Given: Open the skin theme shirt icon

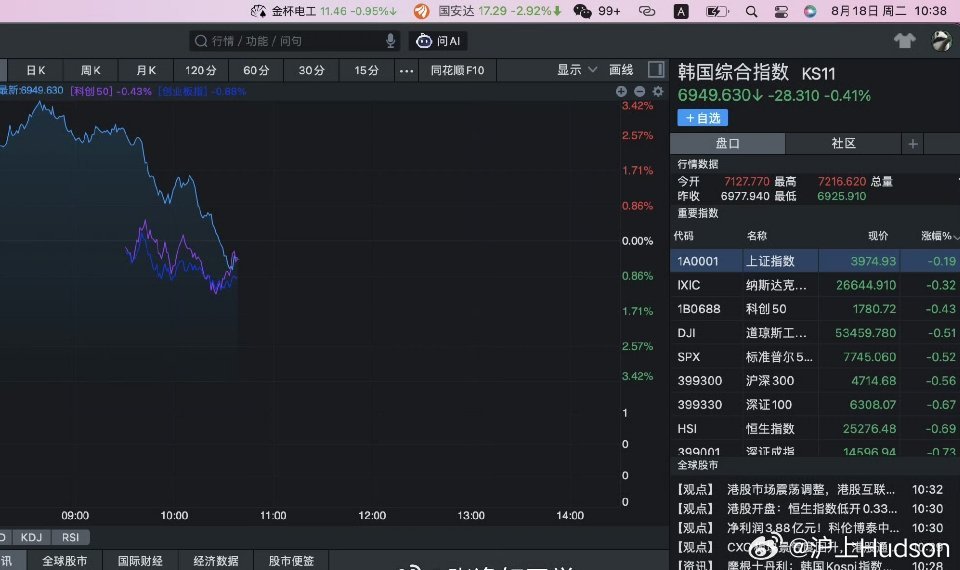Looking at the screenshot, I should [904, 41].
